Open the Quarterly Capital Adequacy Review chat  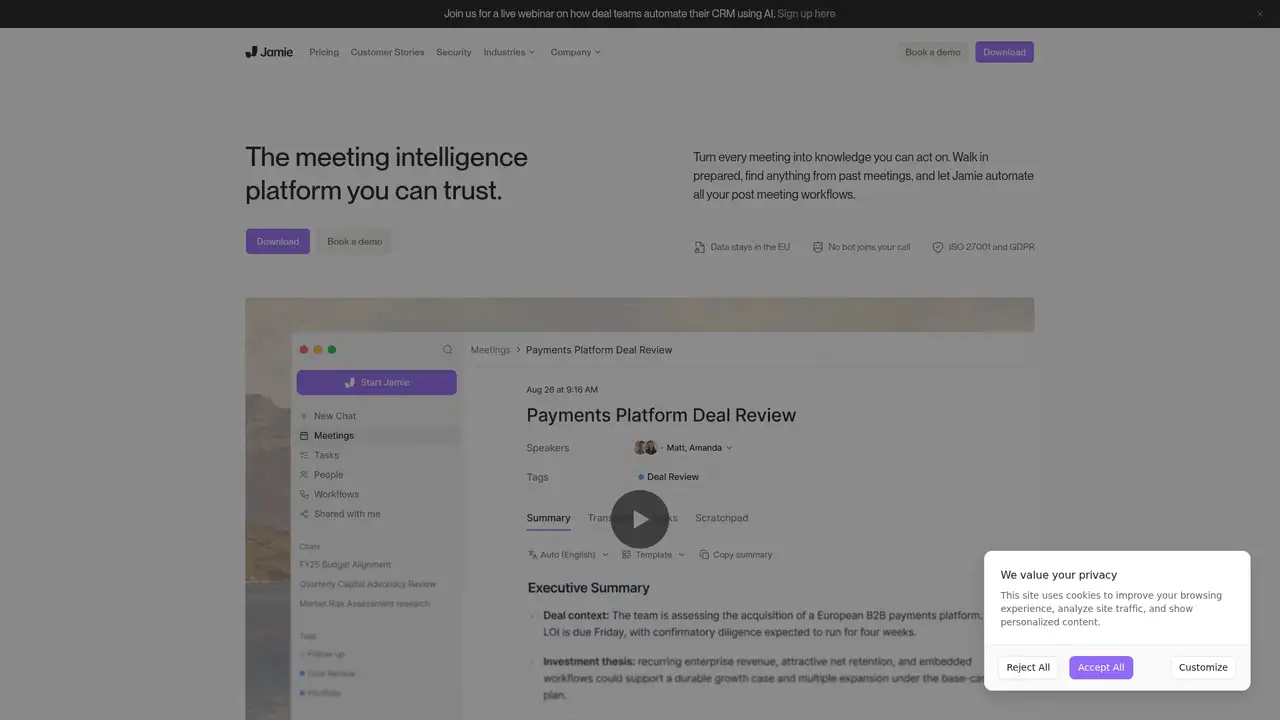(368, 584)
